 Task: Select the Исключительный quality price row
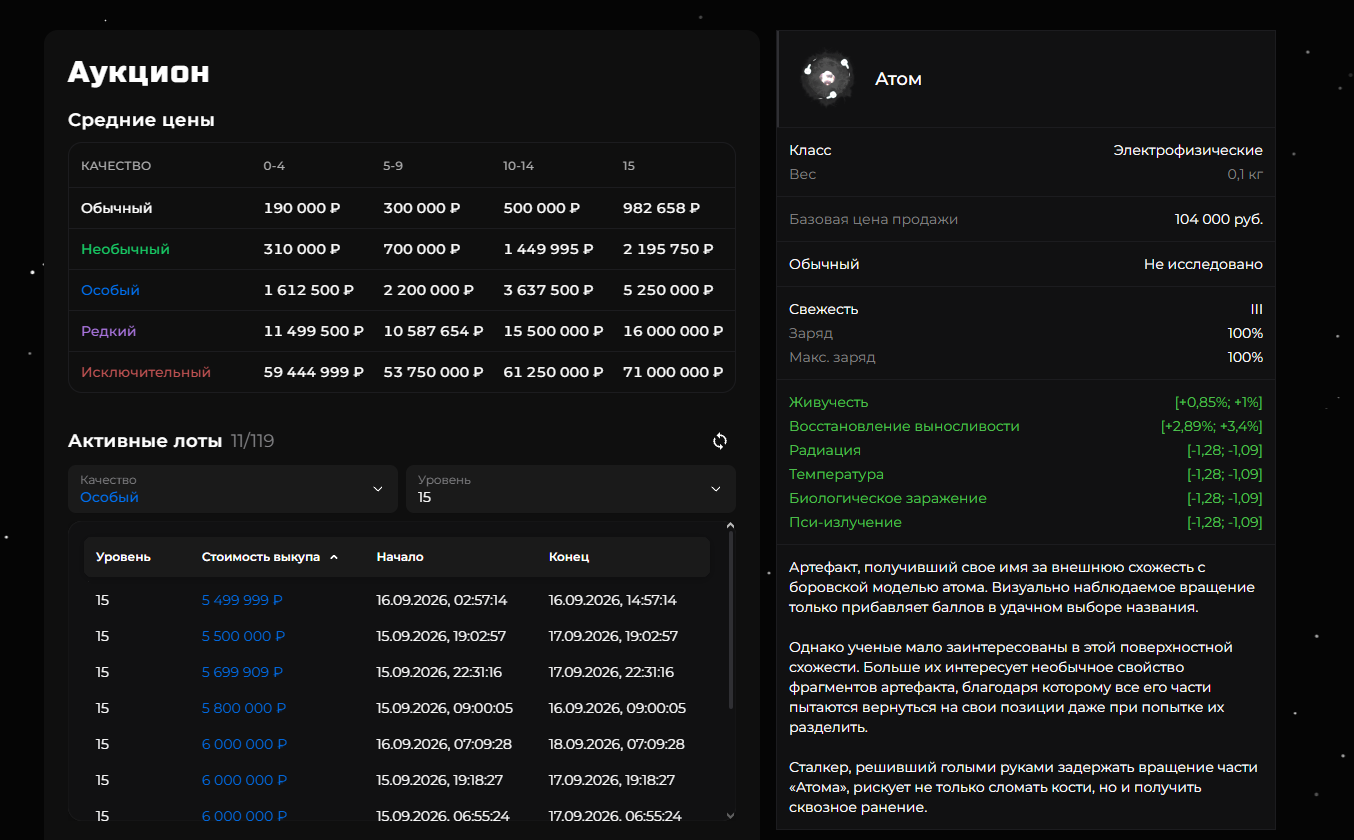402,372
